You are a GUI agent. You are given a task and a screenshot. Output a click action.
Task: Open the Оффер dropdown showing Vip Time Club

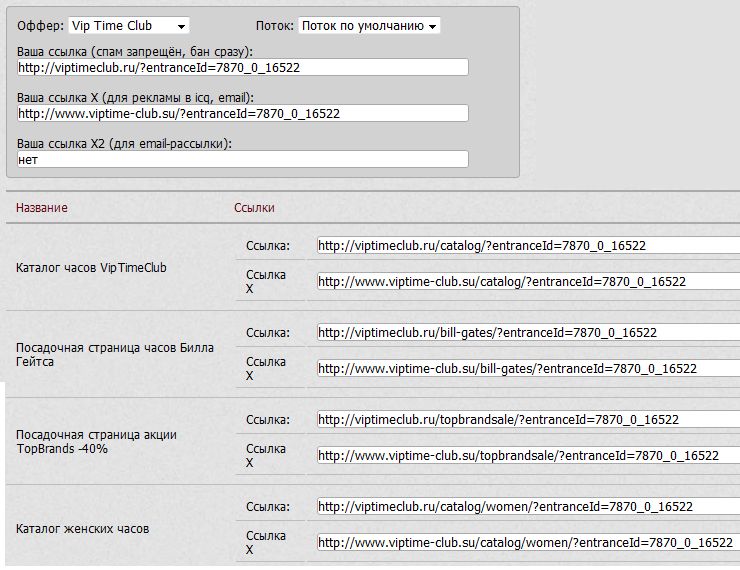(x=129, y=25)
